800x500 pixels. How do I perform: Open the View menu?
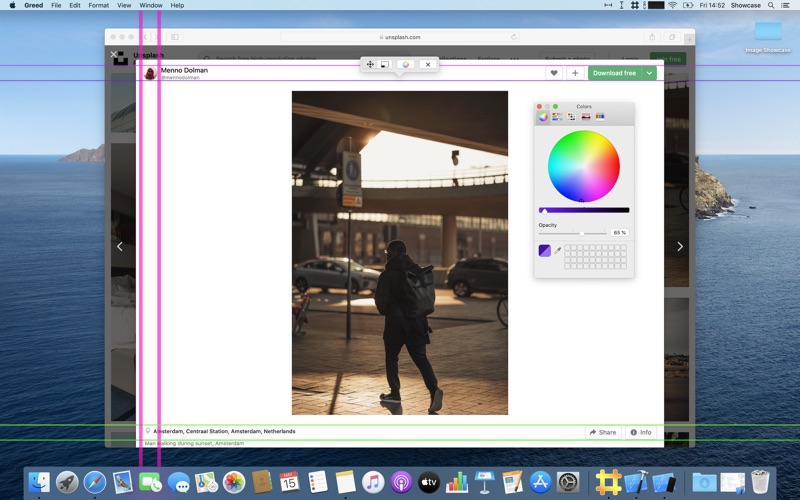coord(124,5)
